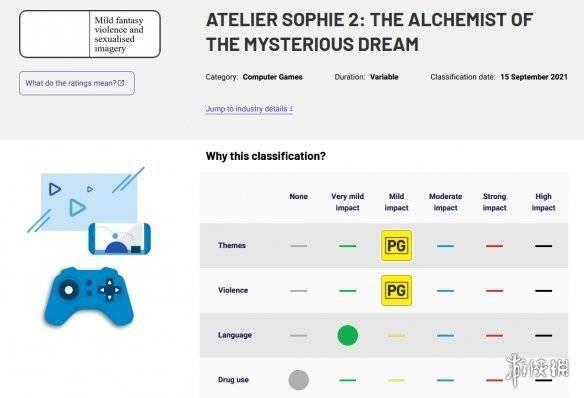Click external link icon beside ratings question
The width and height of the screenshot is (584, 398).
(121, 83)
